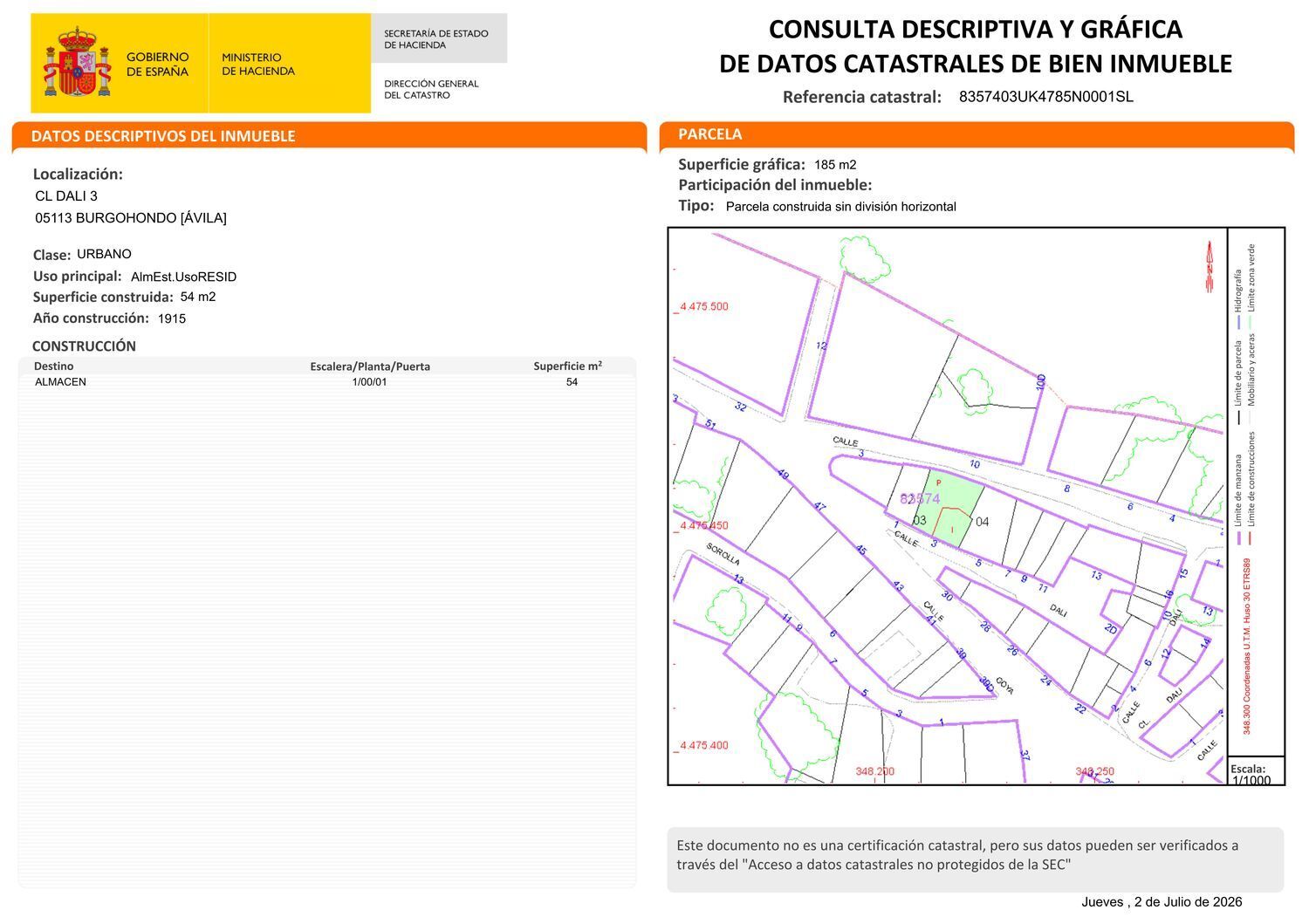The width and height of the screenshot is (1309, 924).
Task: Click the 'GOYA' street label on map
Action: click(x=1004, y=686)
